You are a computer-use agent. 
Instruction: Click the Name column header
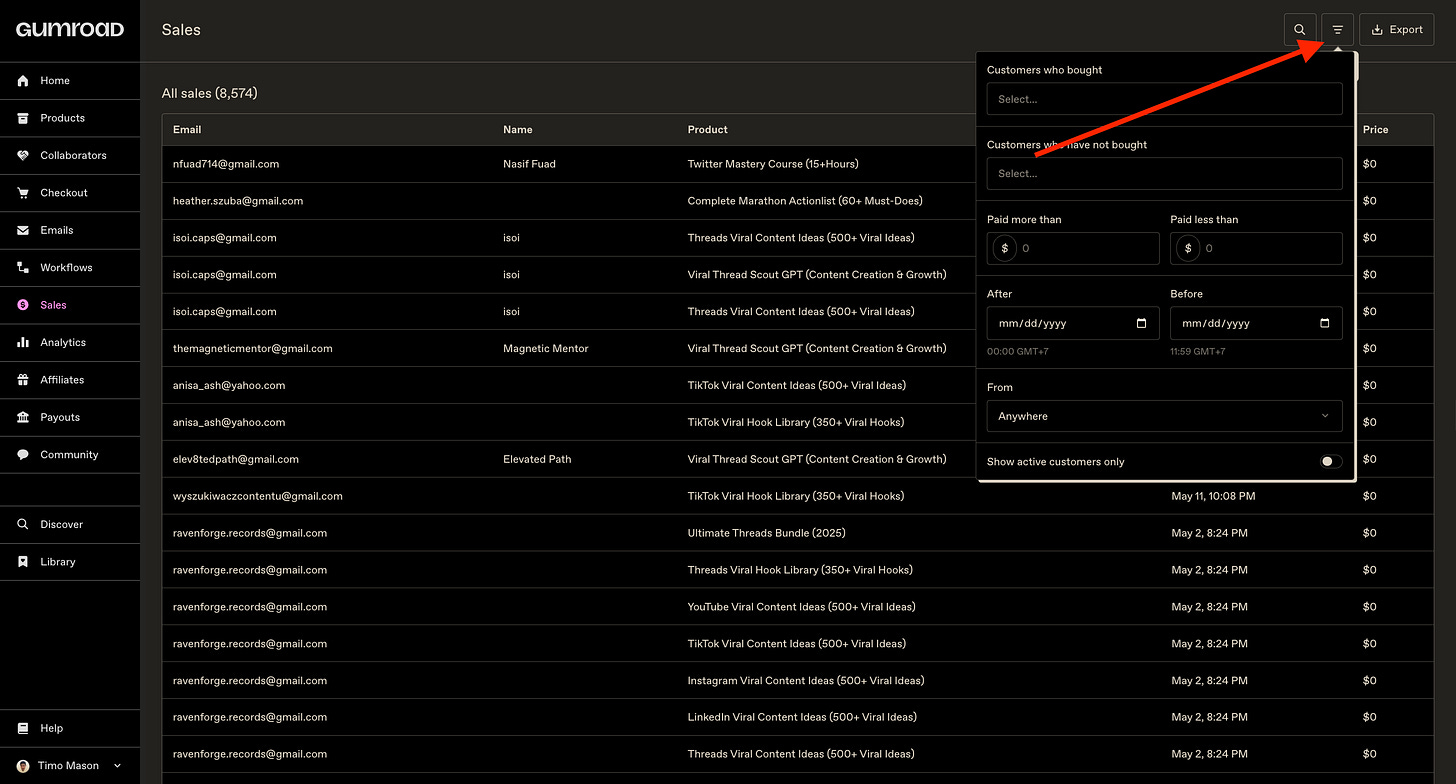(x=518, y=130)
